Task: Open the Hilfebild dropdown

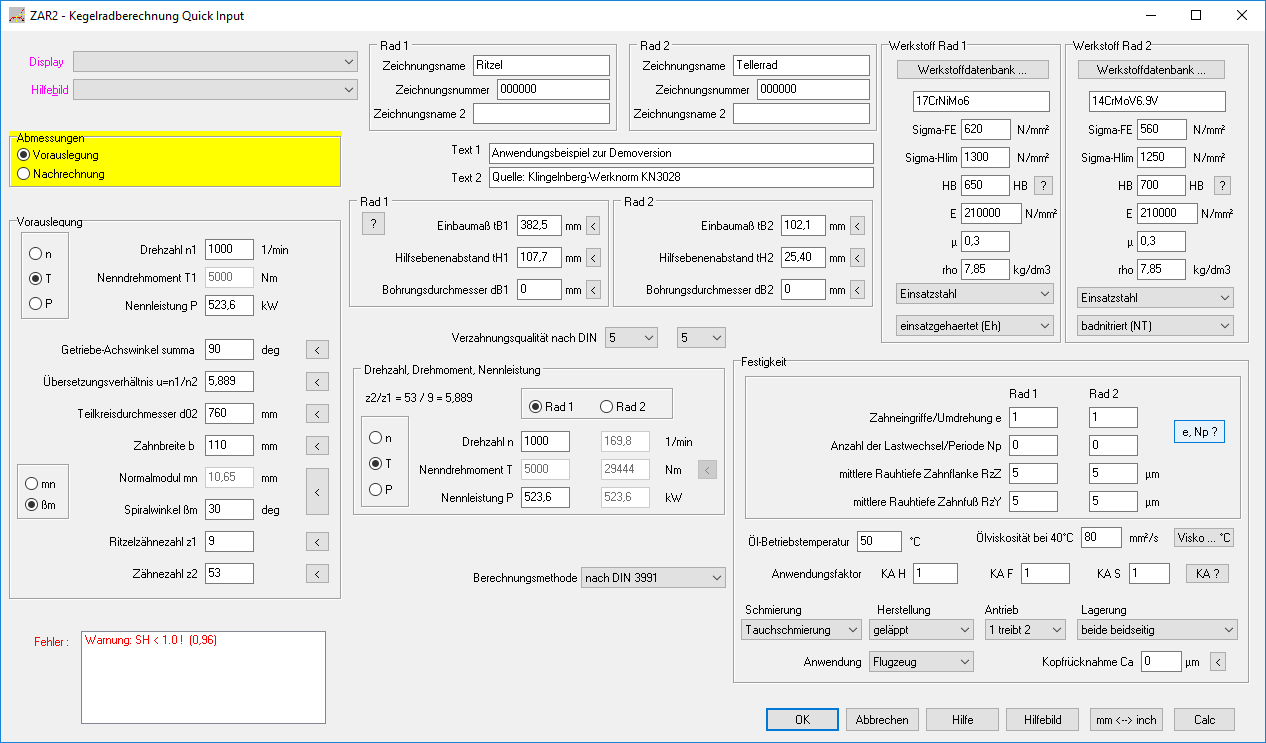Action: (215, 90)
